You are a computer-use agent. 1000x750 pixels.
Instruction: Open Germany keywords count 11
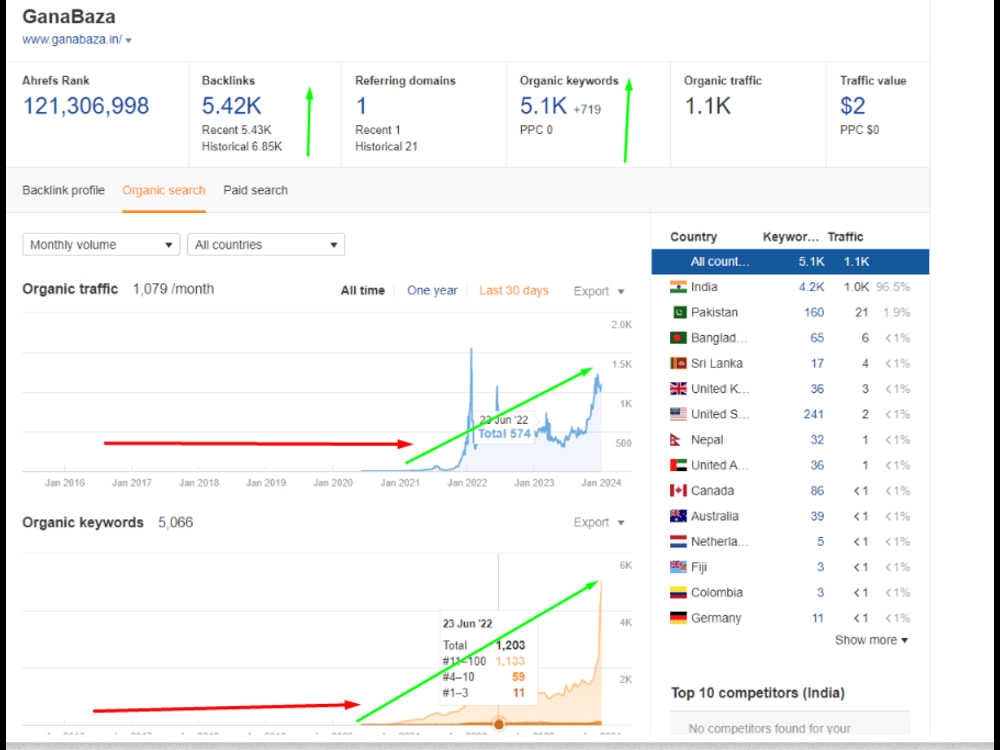point(818,618)
